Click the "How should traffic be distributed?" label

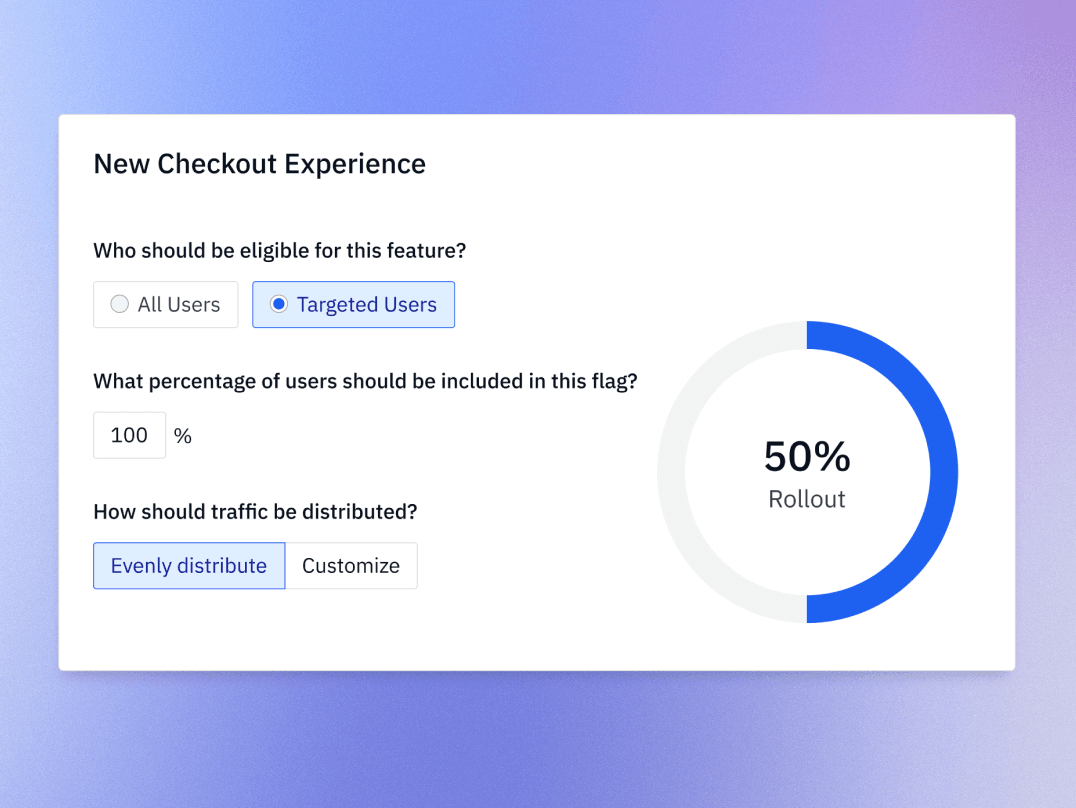[x=255, y=512]
